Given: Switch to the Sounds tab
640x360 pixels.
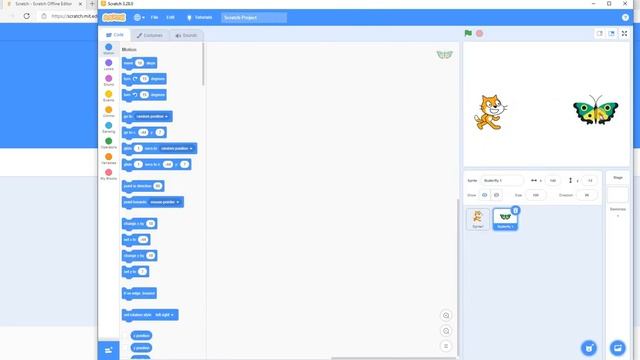Looking at the screenshot, I should point(186,36).
